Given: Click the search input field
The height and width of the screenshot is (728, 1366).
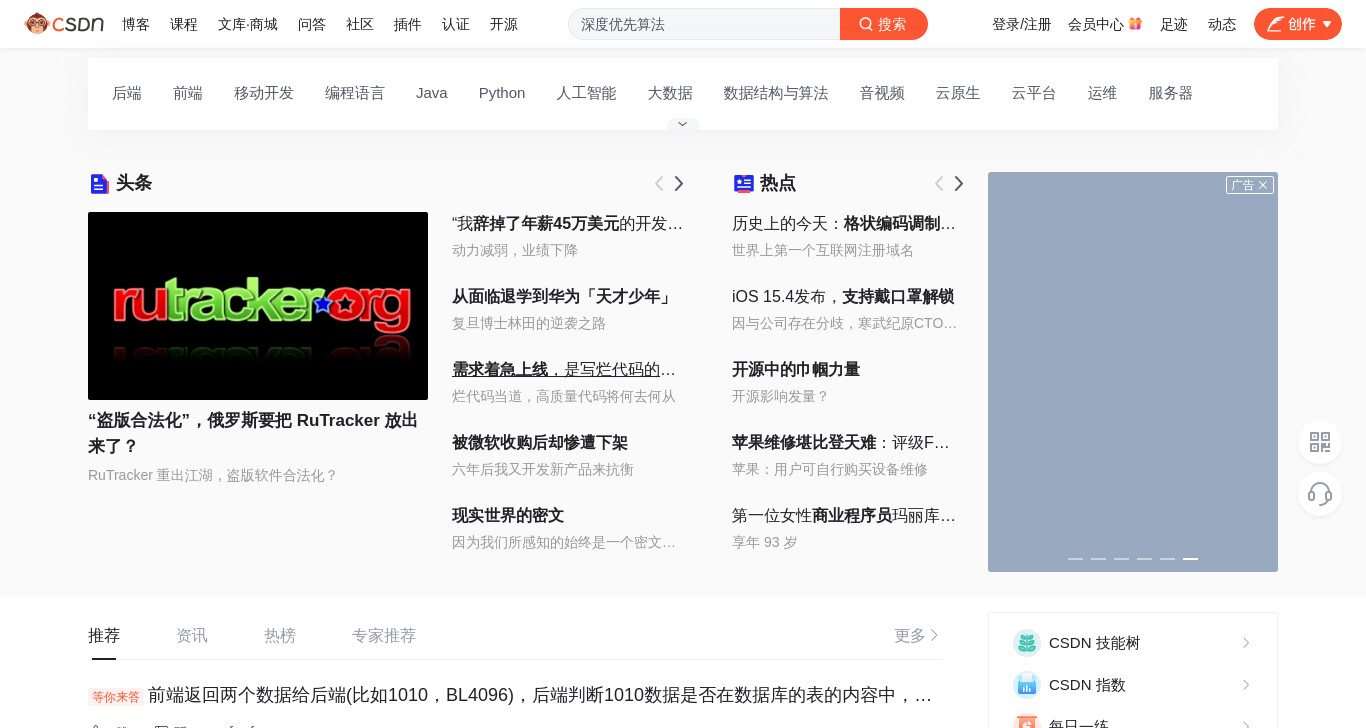Looking at the screenshot, I should pyautogui.click(x=704, y=24).
